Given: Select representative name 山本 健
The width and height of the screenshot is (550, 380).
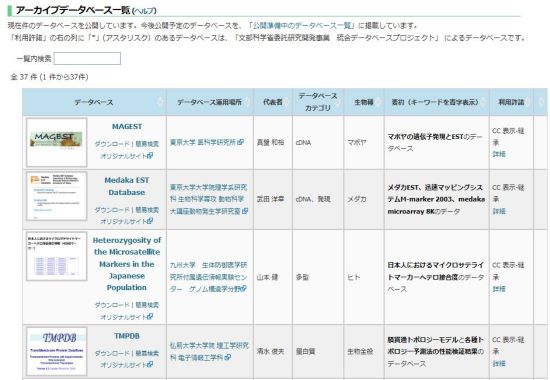Looking at the screenshot, I should (267, 277).
